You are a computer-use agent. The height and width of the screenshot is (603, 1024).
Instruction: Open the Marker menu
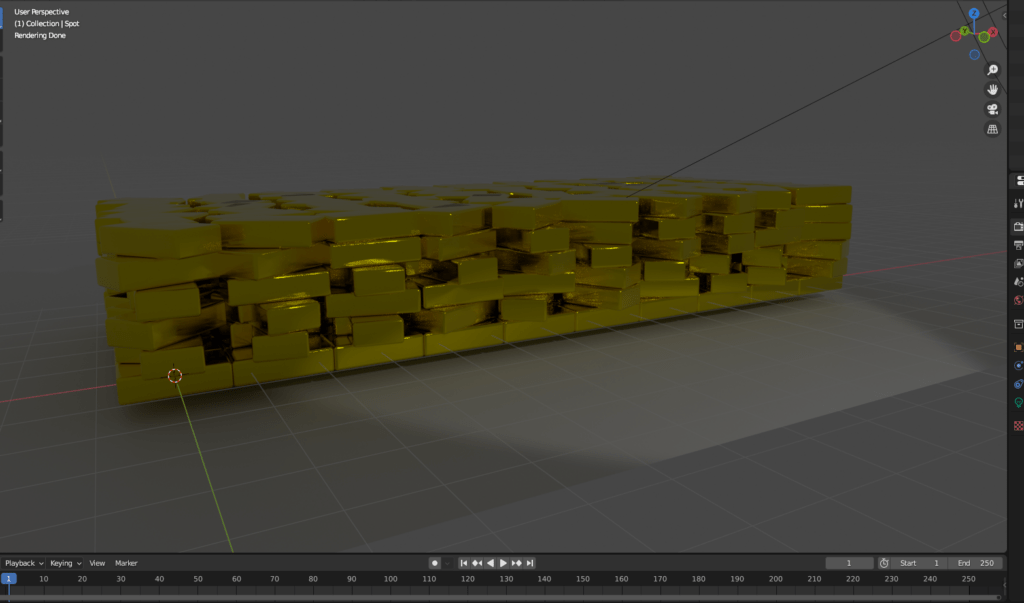pos(125,562)
